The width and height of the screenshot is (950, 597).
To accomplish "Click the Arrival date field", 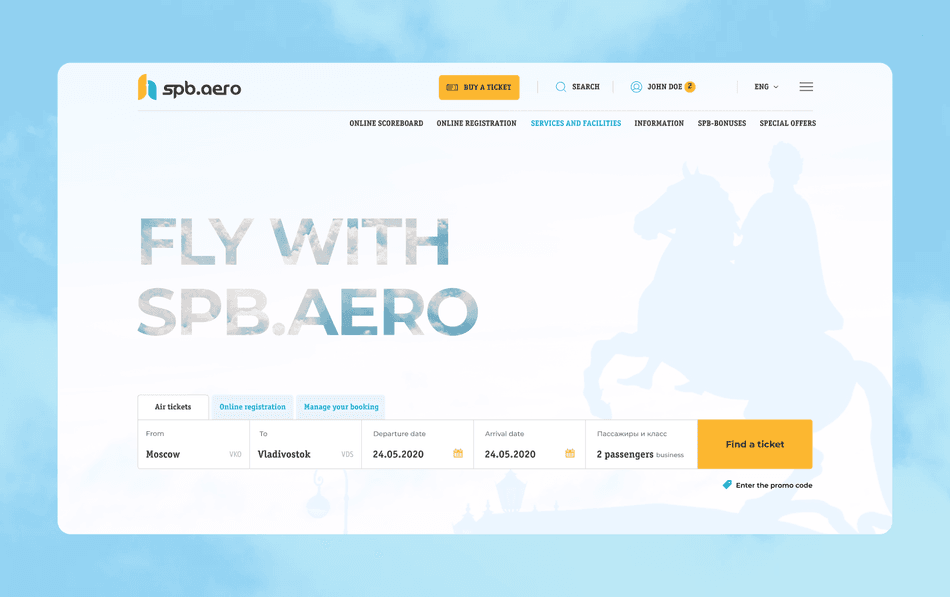I will [530, 444].
